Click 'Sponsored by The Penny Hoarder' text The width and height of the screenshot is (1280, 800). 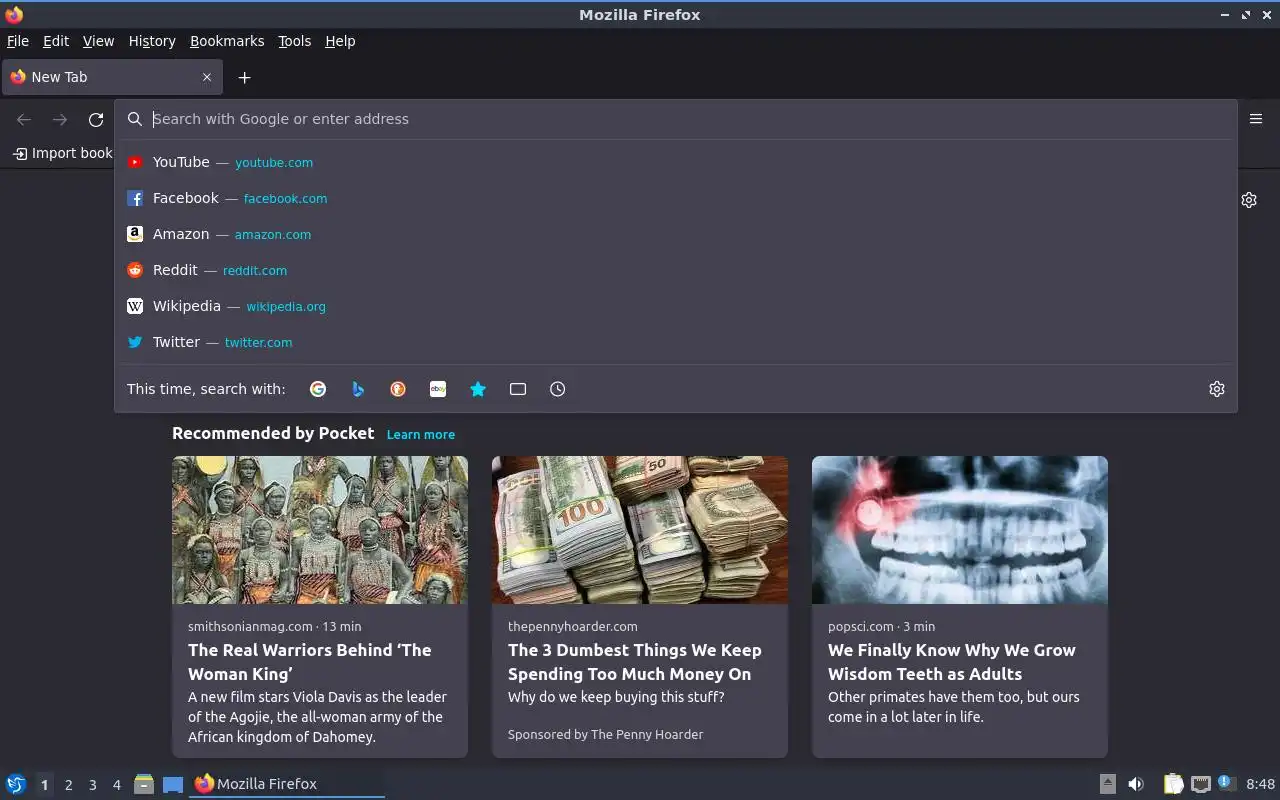(x=606, y=734)
